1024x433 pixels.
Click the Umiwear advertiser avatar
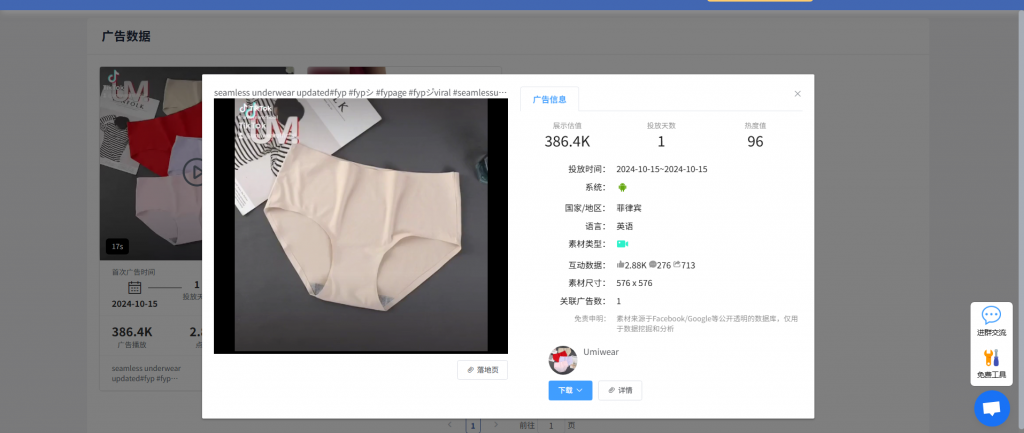coord(563,361)
